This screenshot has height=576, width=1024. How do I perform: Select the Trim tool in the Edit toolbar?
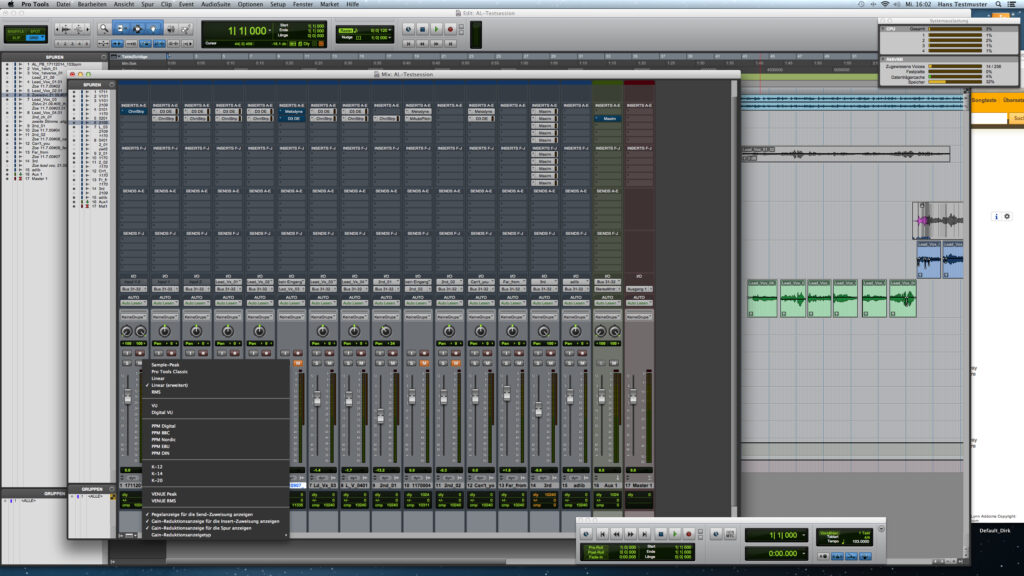click(121, 29)
